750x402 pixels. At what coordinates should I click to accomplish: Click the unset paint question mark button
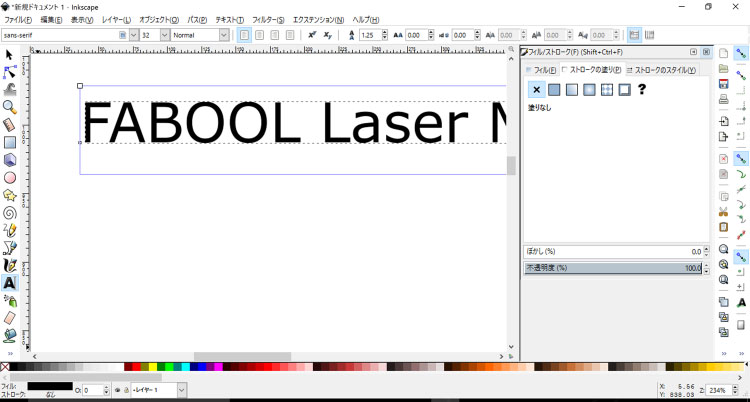click(642, 89)
